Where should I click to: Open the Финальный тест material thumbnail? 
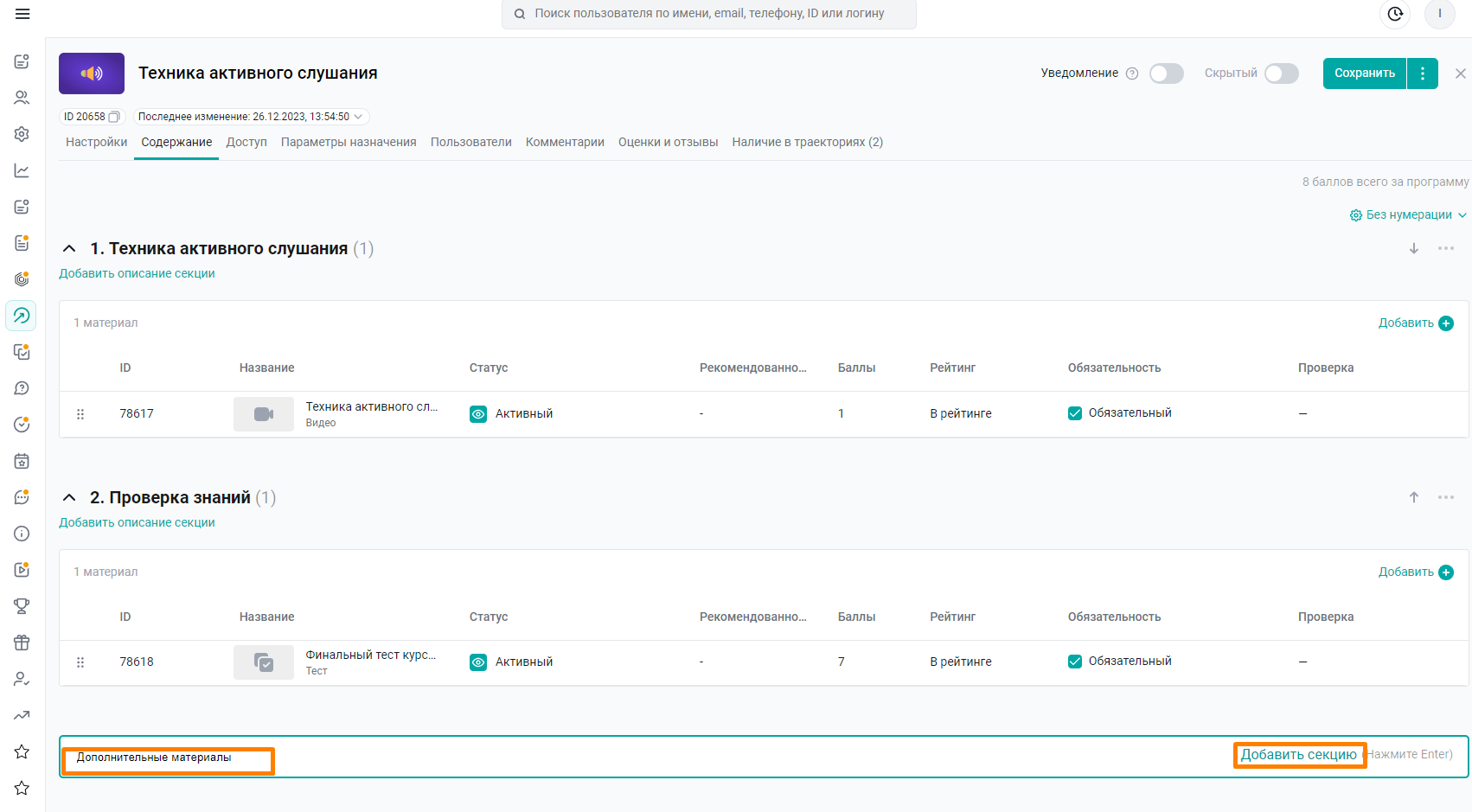(x=264, y=662)
